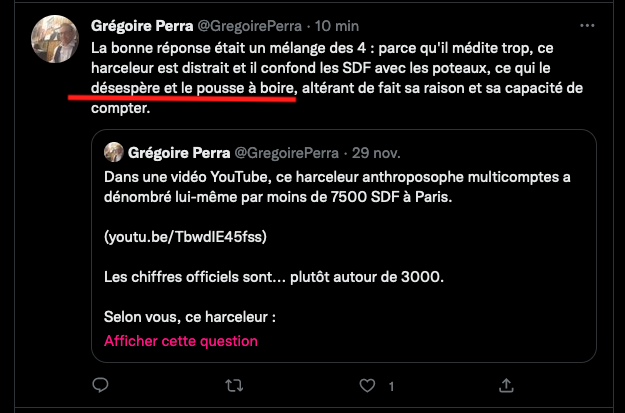This screenshot has width=625, height=413.
Task: Open small avatar inside the quoted tweet
Action: pos(114,152)
